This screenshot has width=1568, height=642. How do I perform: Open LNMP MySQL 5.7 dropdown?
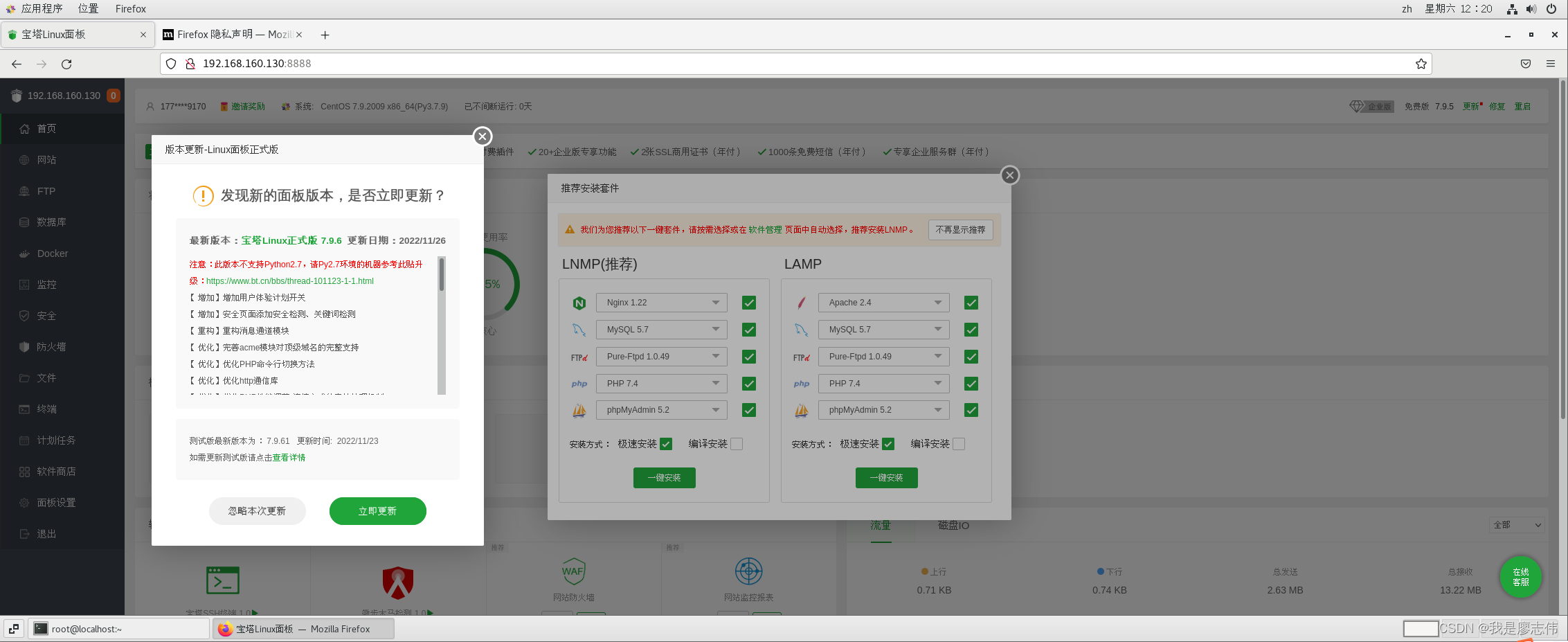[662, 330]
